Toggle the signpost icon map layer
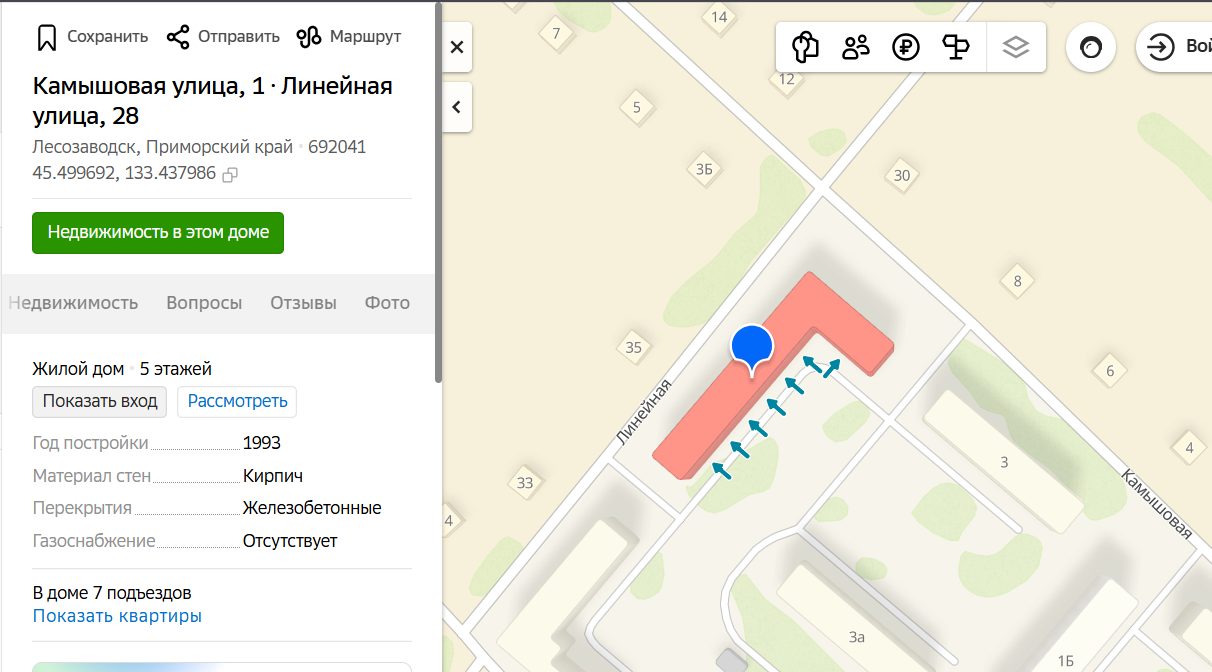This screenshot has height=672, width=1212. 957,47
